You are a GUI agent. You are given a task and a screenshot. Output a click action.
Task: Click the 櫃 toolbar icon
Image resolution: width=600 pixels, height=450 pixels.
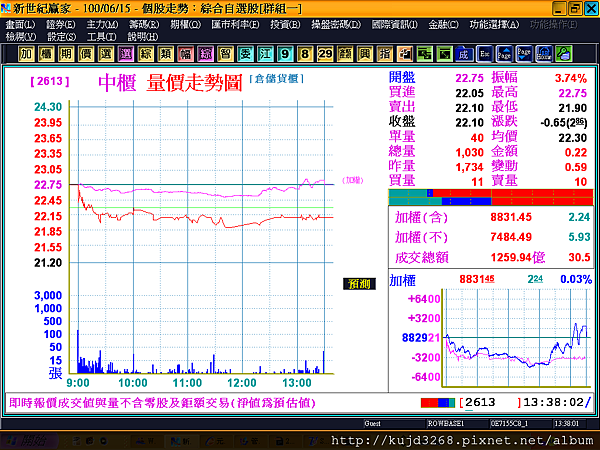(x=46, y=54)
